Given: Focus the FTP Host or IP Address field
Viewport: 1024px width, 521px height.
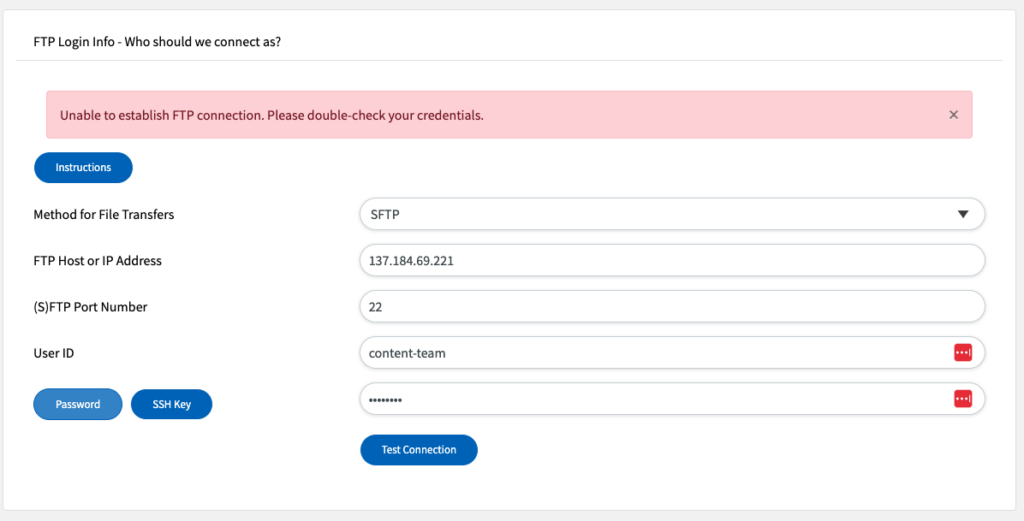Looking at the screenshot, I should point(672,260).
